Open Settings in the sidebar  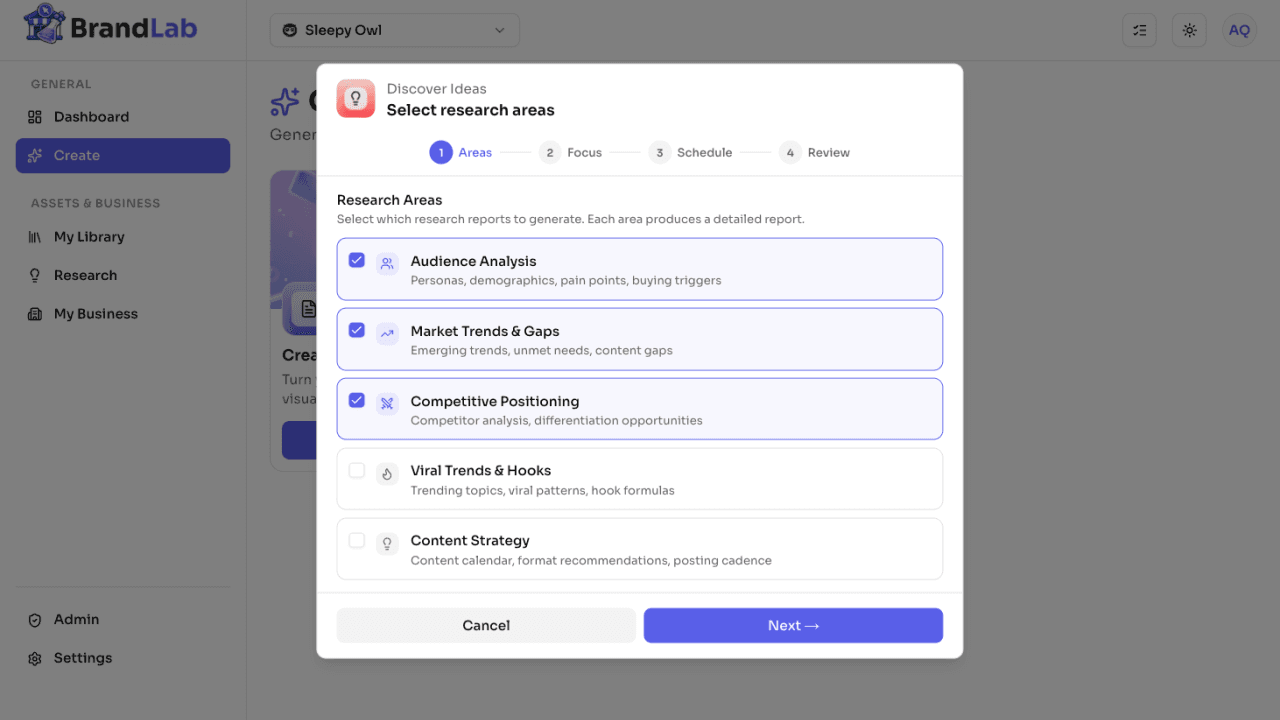pos(123,659)
